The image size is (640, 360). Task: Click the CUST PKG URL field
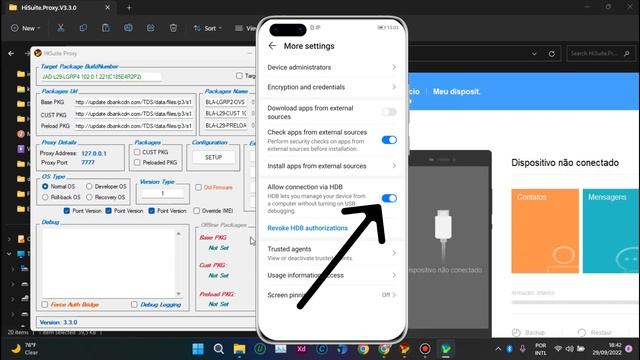tap(133, 114)
